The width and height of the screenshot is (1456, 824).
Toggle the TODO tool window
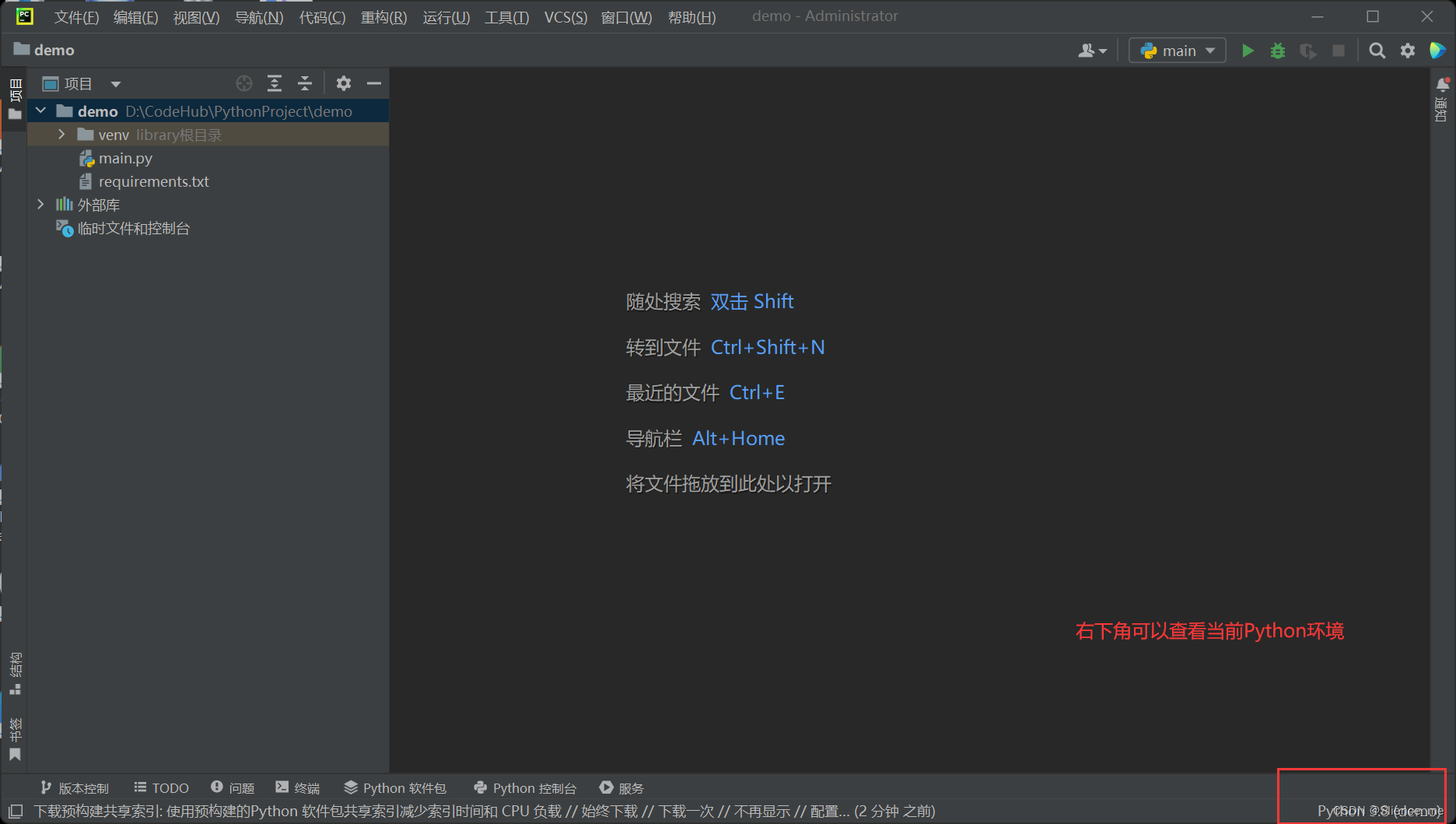pos(161,787)
